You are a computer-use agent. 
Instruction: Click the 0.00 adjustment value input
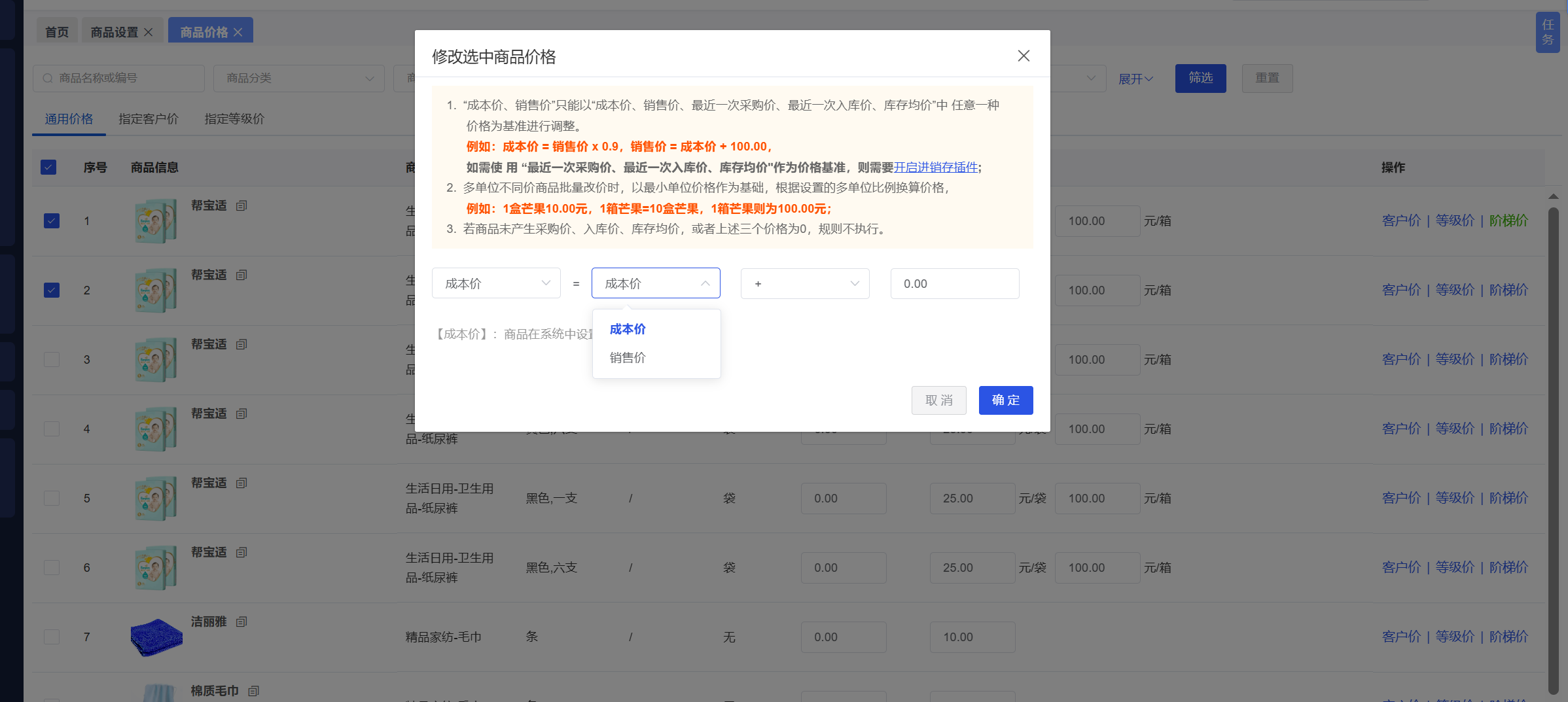(954, 283)
